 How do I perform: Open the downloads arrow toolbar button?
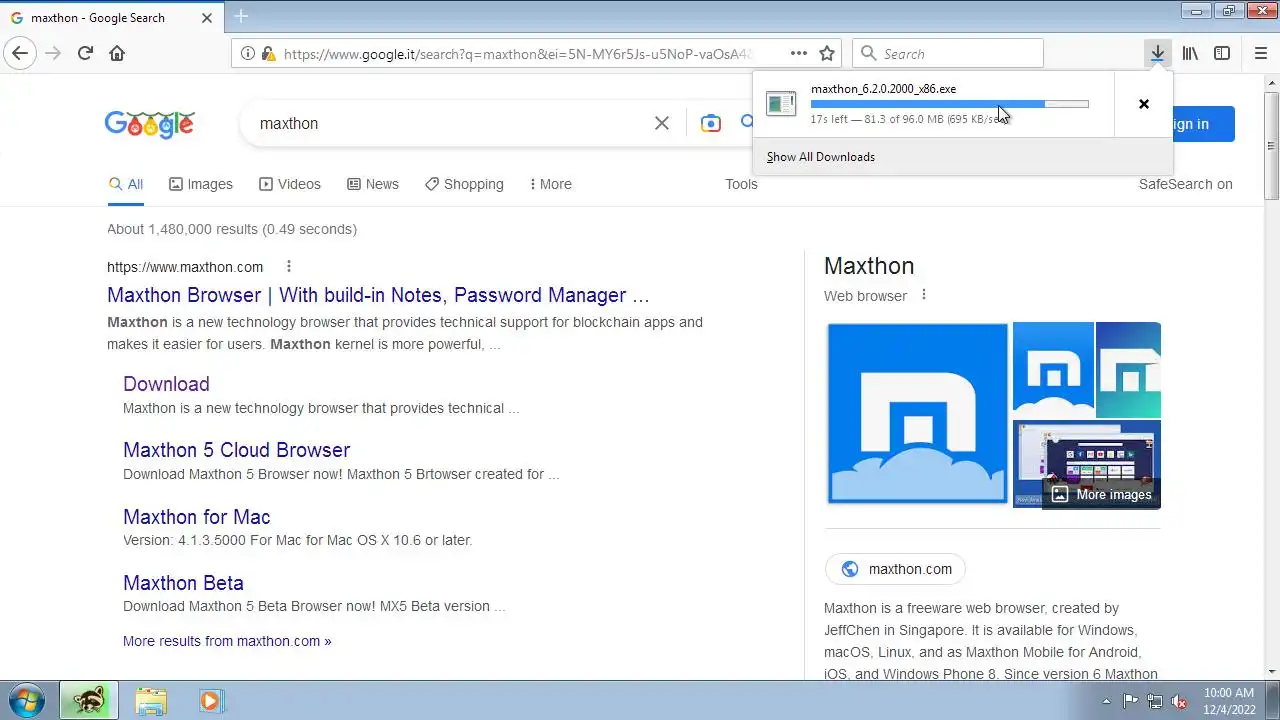tap(1157, 53)
